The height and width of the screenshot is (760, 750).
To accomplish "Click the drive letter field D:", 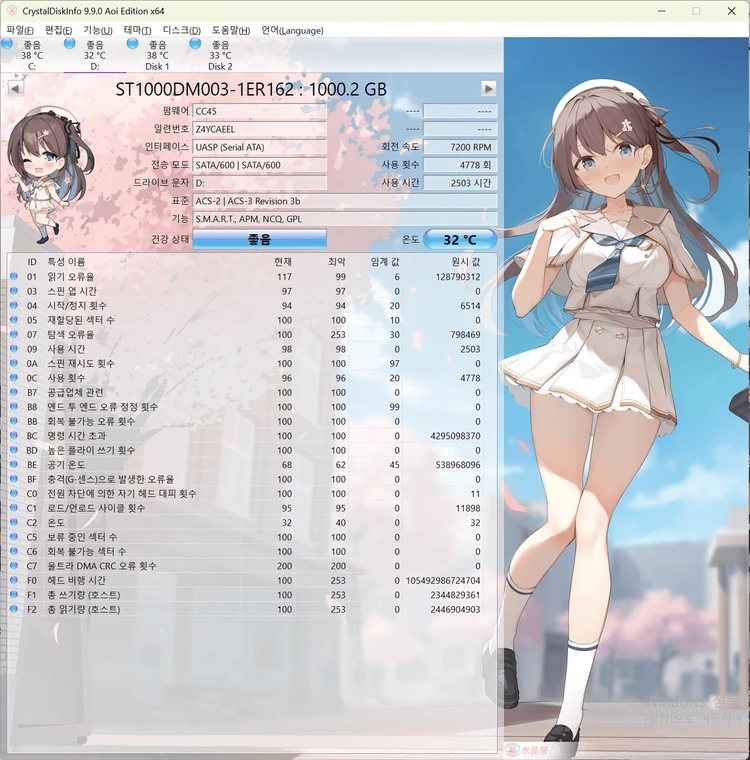I will pyautogui.click(x=259, y=183).
